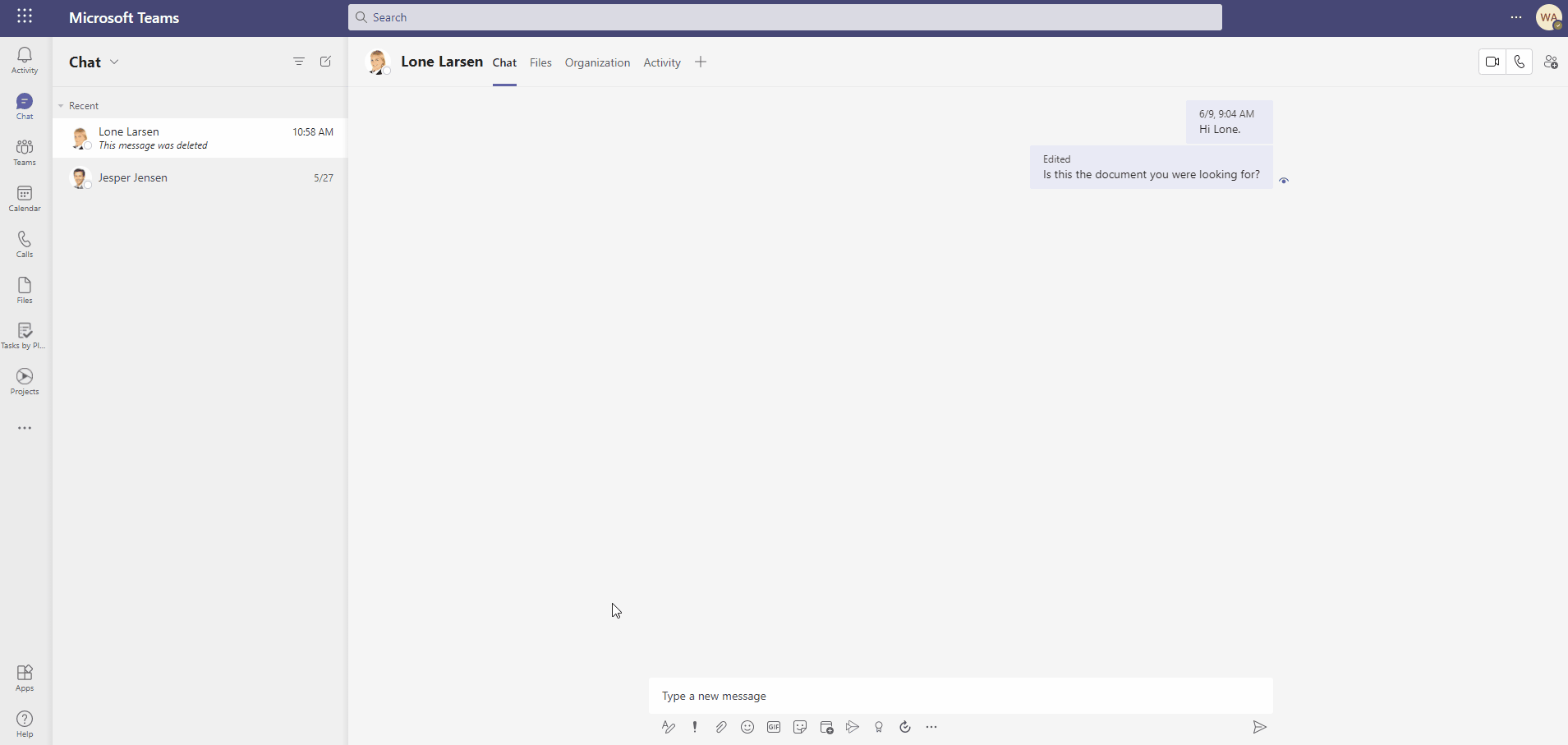Expand the Chat header dropdown
1568x745 pixels.
point(114,62)
